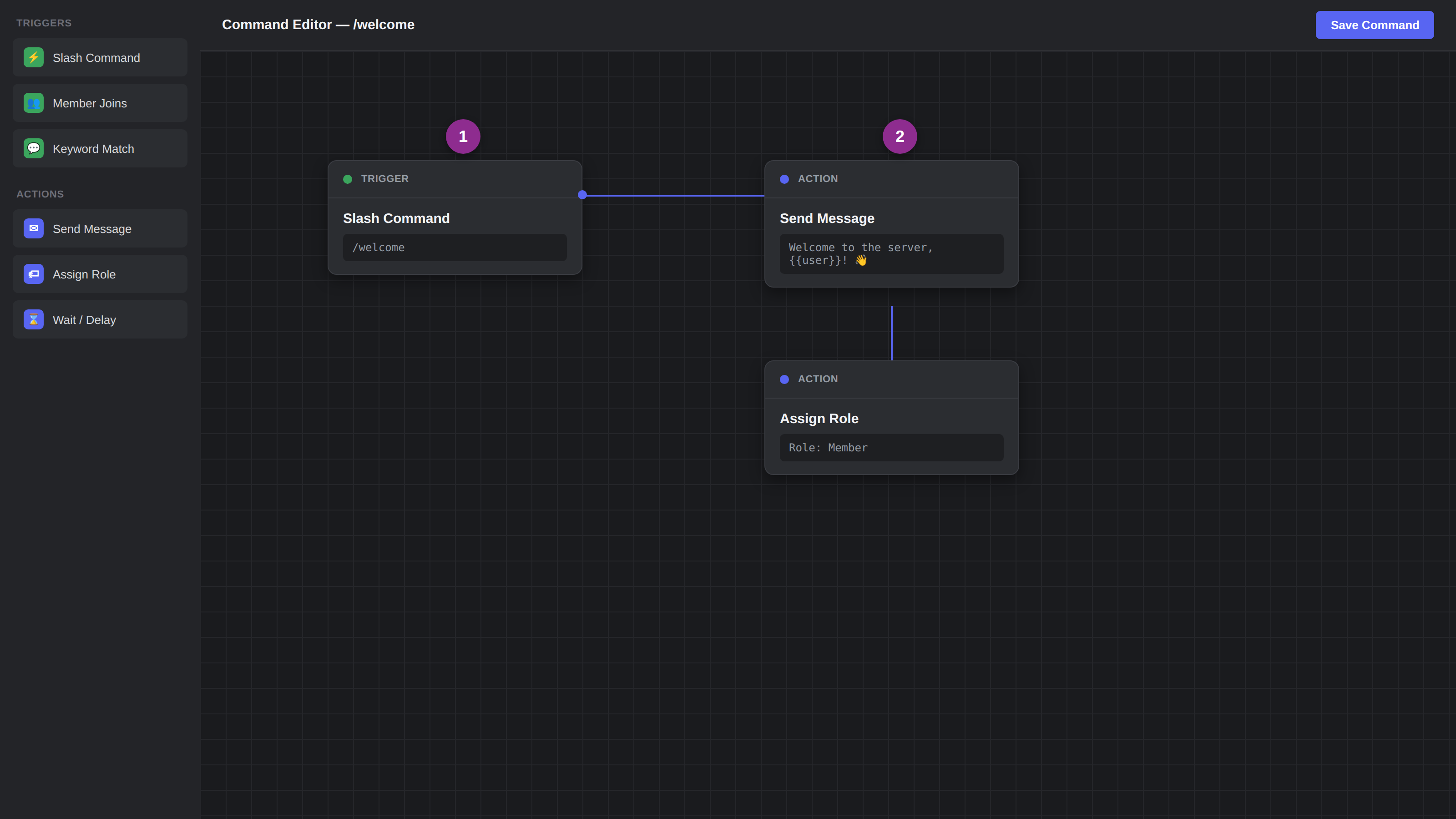Image resolution: width=1456 pixels, height=819 pixels.
Task: Click the Command Editor — /welcome title
Action: [x=318, y=24]
